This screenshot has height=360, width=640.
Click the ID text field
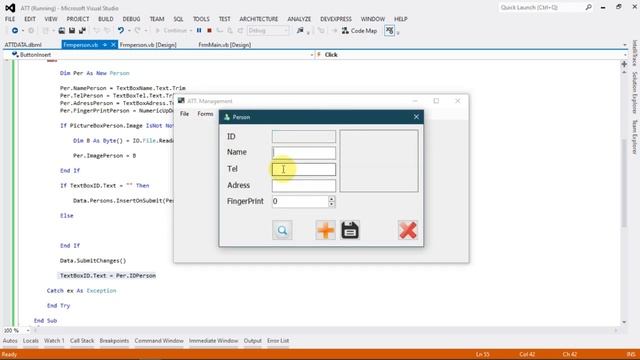(304, 136)
